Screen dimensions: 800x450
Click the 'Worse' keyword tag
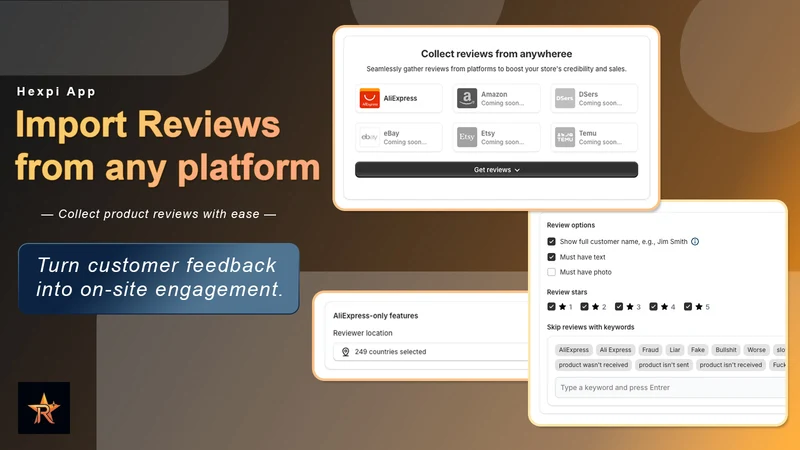756,349
